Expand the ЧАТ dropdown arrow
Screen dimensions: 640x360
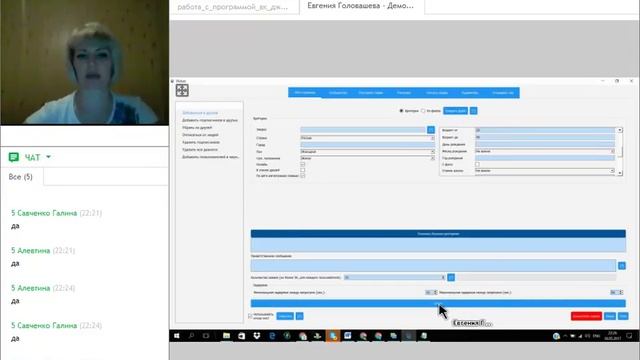click(48, 157)
